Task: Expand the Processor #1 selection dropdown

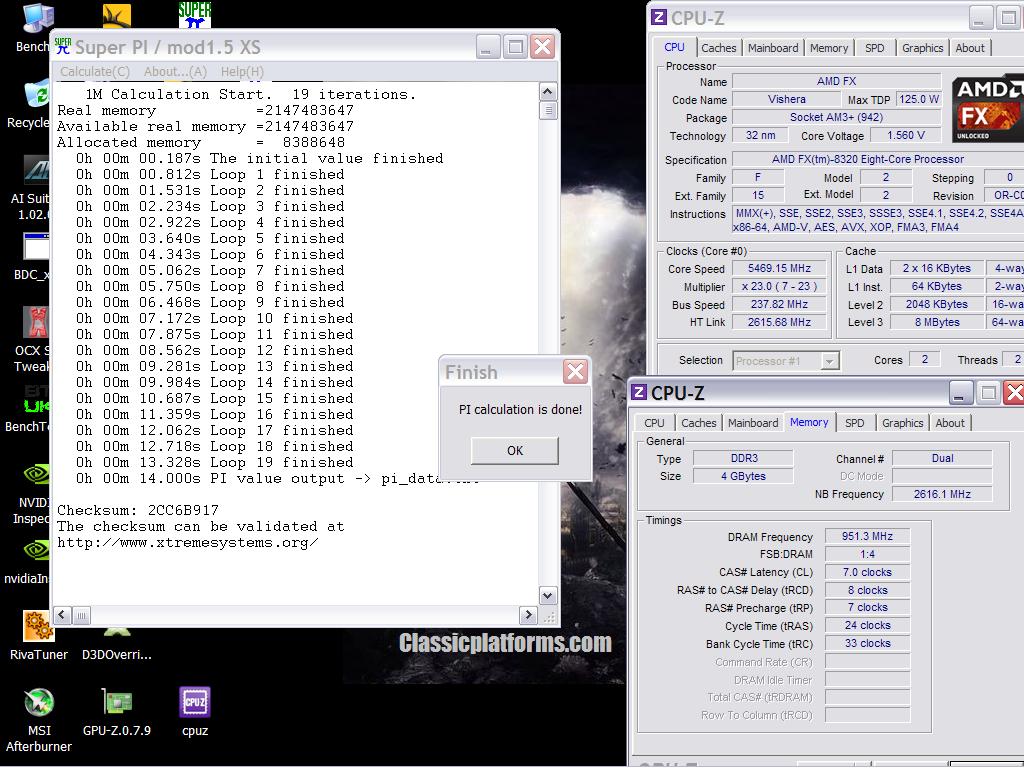Action: pyautogui.click(x=829, y=360)
